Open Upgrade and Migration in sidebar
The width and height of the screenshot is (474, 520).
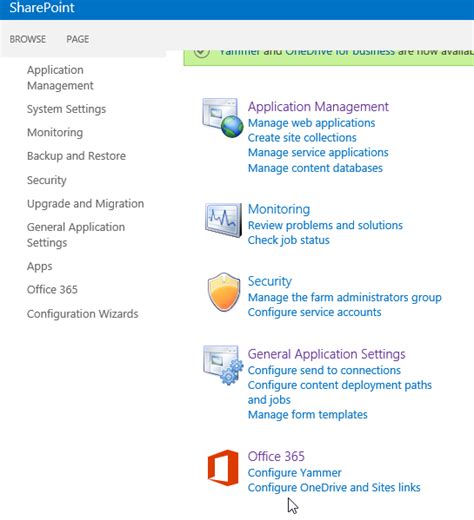pos(85,203)
